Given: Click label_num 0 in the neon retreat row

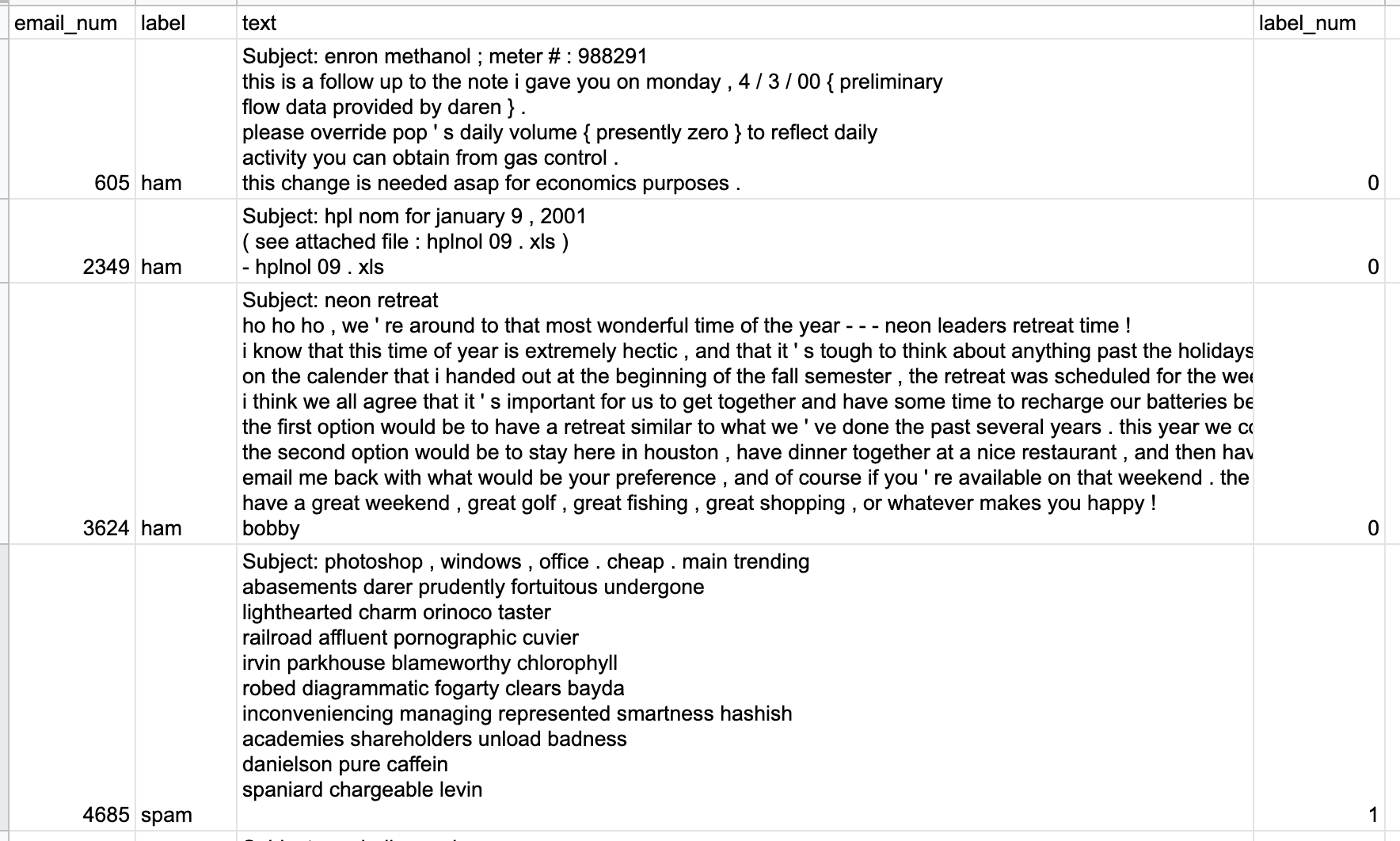Looking at the screenshot, I should pos(1319,413).
